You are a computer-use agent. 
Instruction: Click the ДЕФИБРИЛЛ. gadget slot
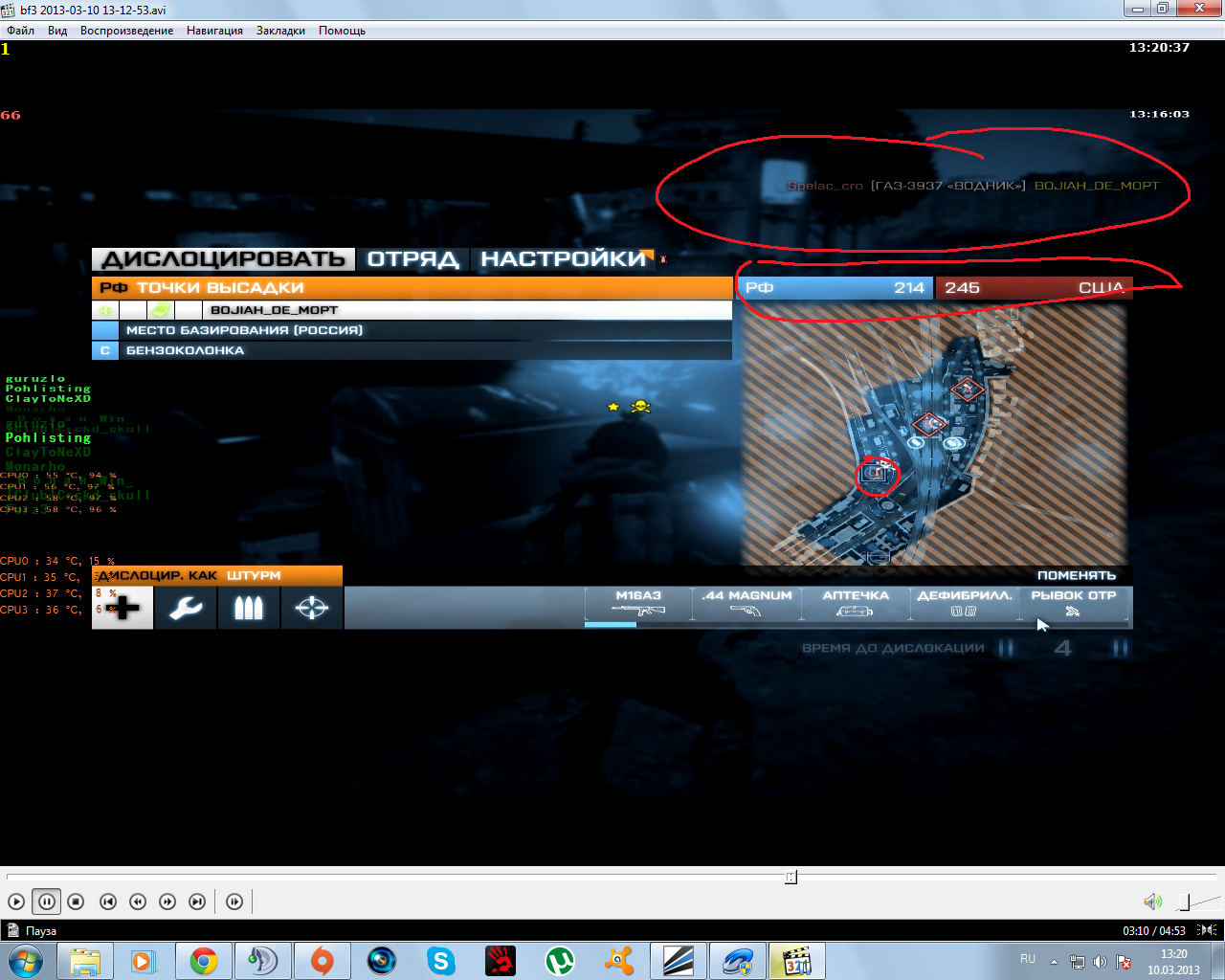(964, 604)
